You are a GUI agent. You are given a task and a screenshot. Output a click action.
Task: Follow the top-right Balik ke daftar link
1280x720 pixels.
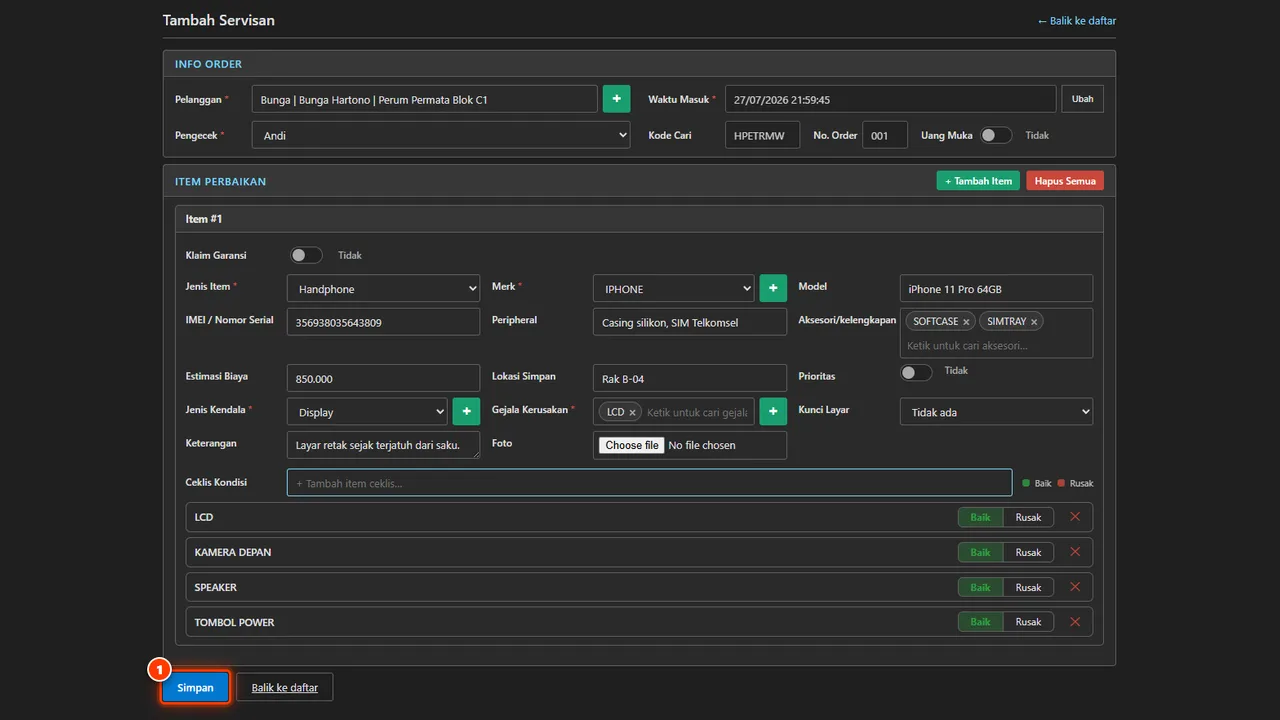(x=1077, y=21)
